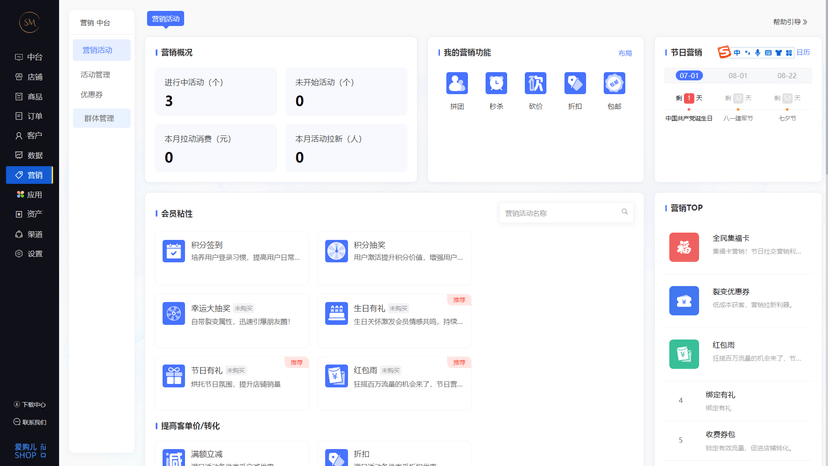Open 下载中心 at the sidebar bottom
Viewport: 828px width, 466px height.
[x=30, y=405]
